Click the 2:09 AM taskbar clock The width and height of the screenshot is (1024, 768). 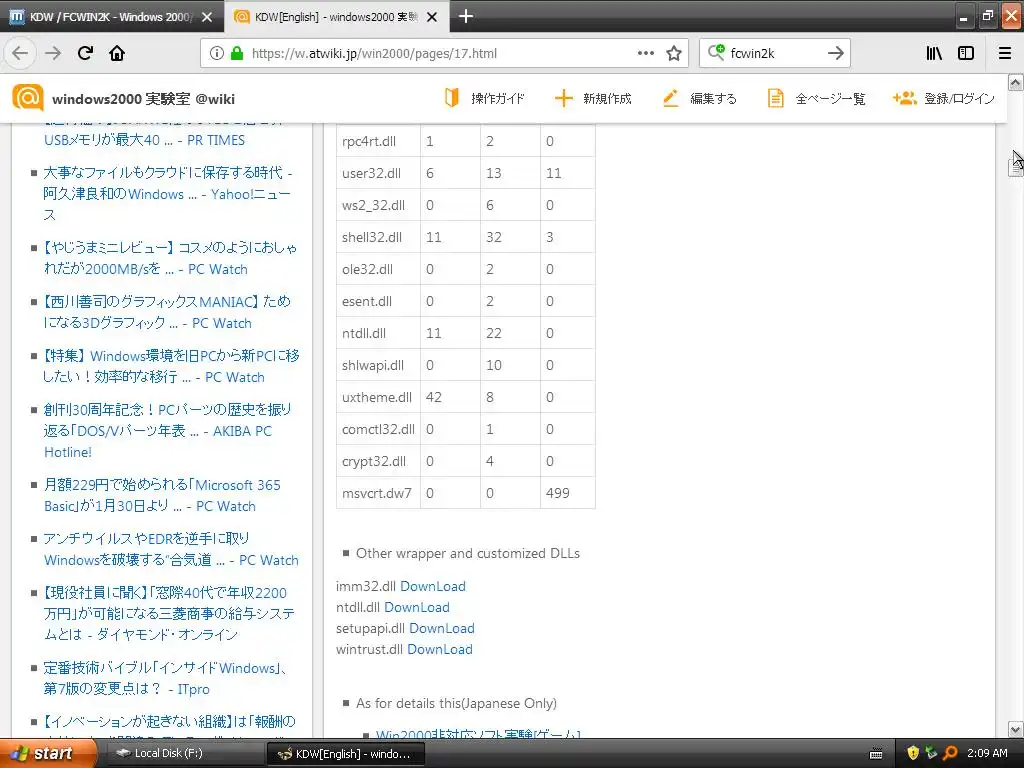coord(987,753)
